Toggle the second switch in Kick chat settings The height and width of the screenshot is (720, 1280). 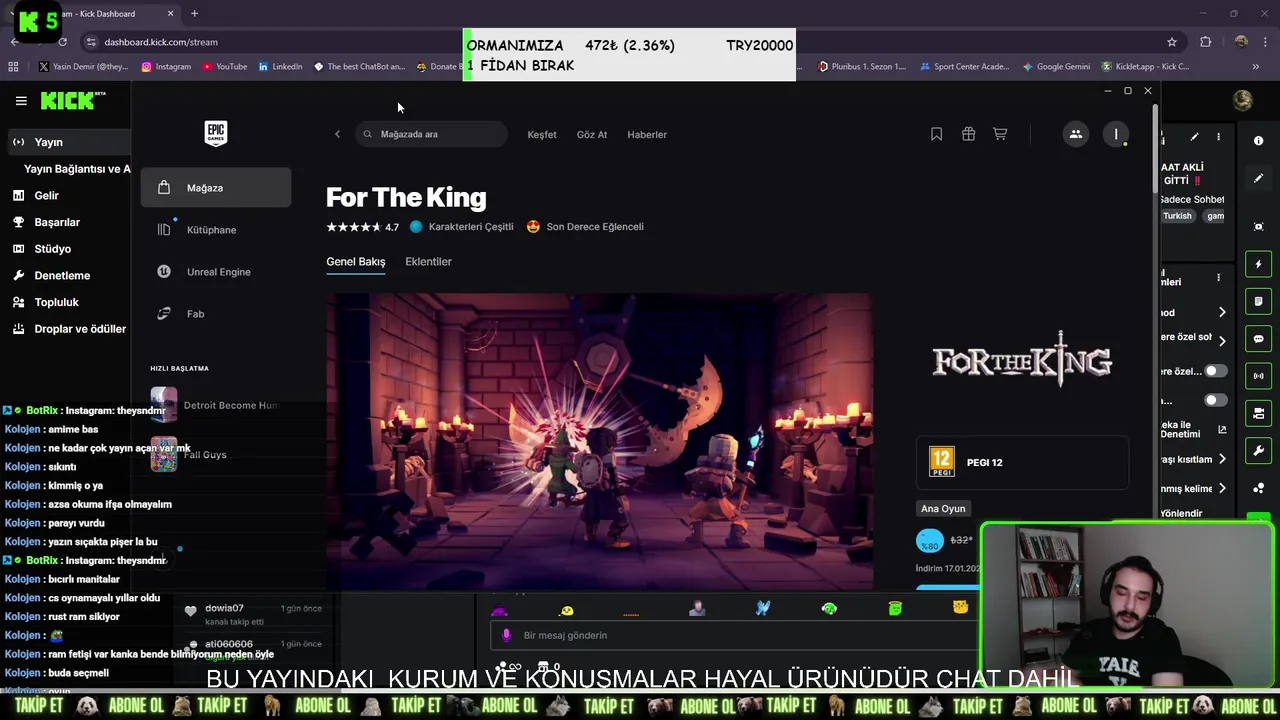click(x=1215, y=400)
